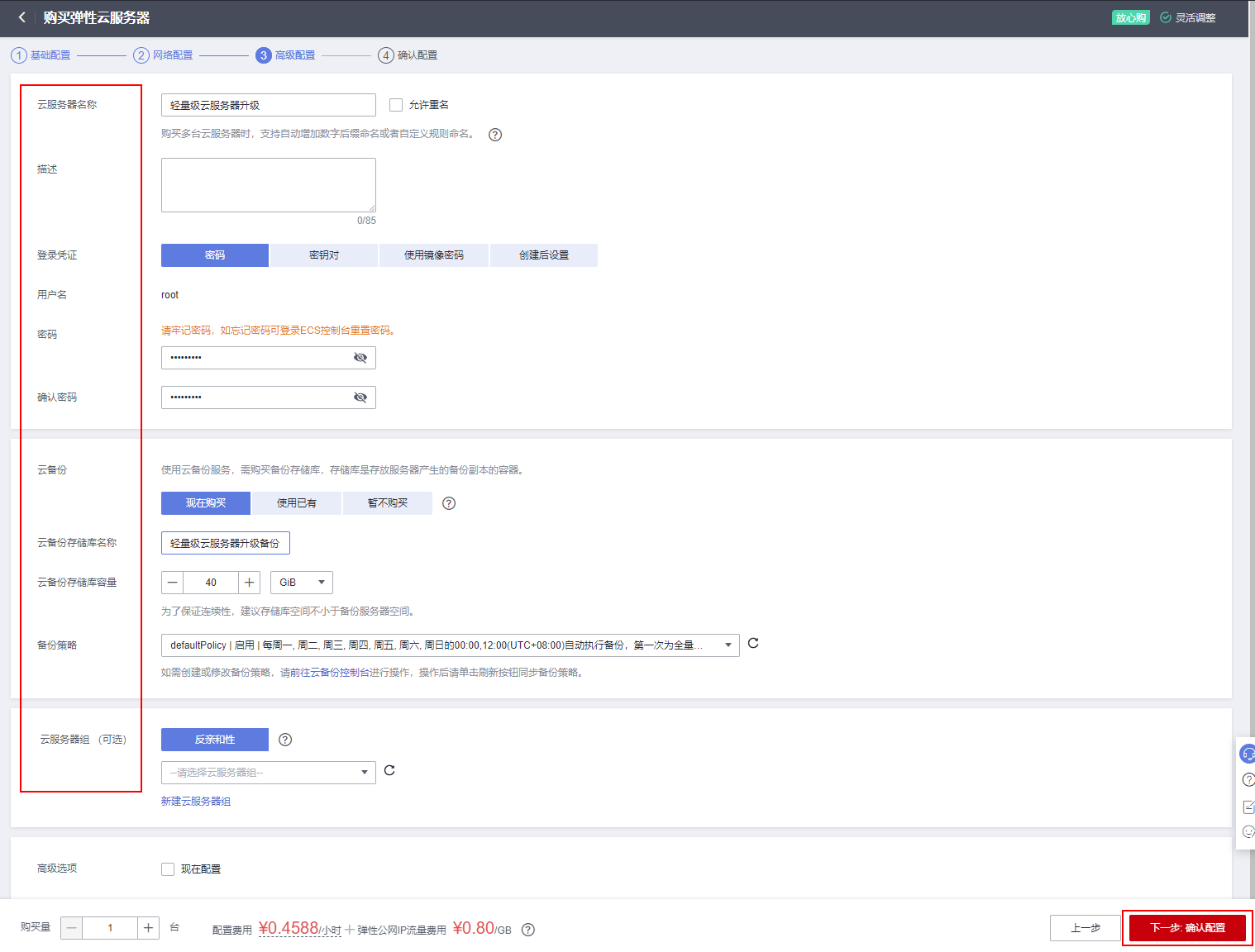Click the username value root

pyautogui.click(x=169, y=295)
